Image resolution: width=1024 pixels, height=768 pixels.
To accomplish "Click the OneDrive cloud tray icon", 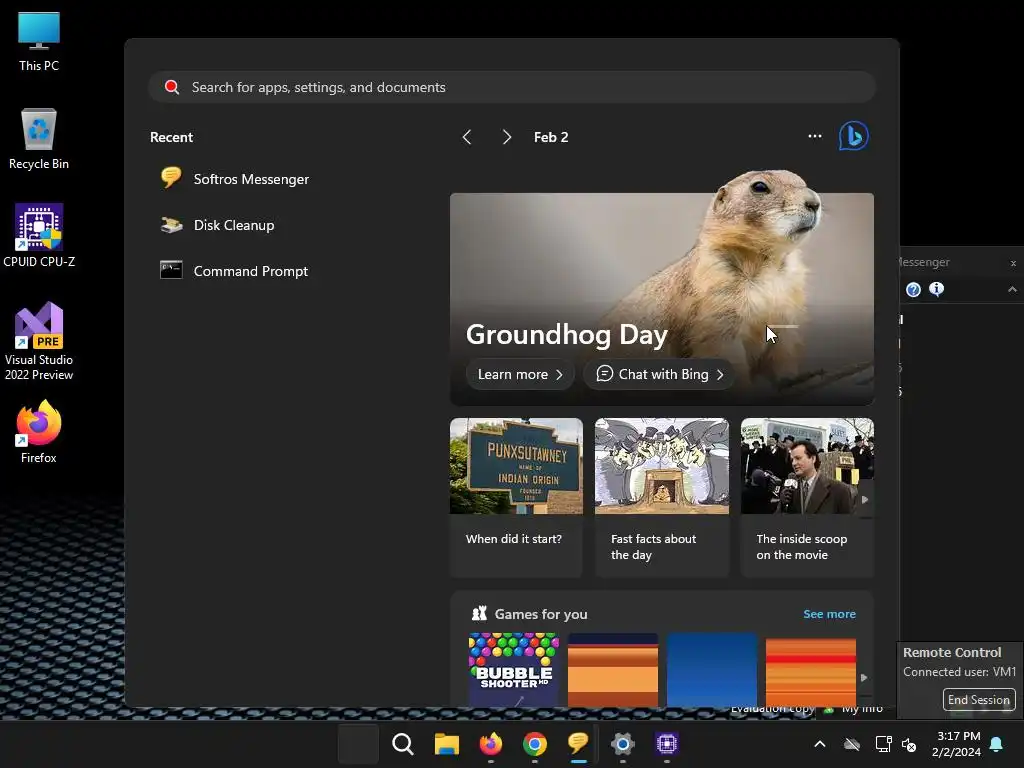I will (x=852, y=744).
